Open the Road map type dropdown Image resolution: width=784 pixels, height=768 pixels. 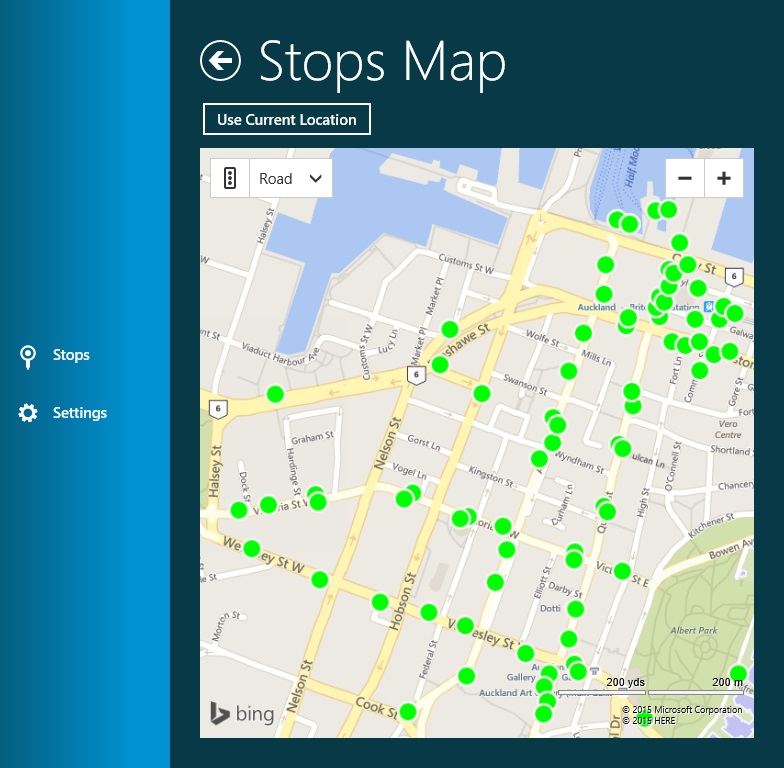[x=290, y=178]
